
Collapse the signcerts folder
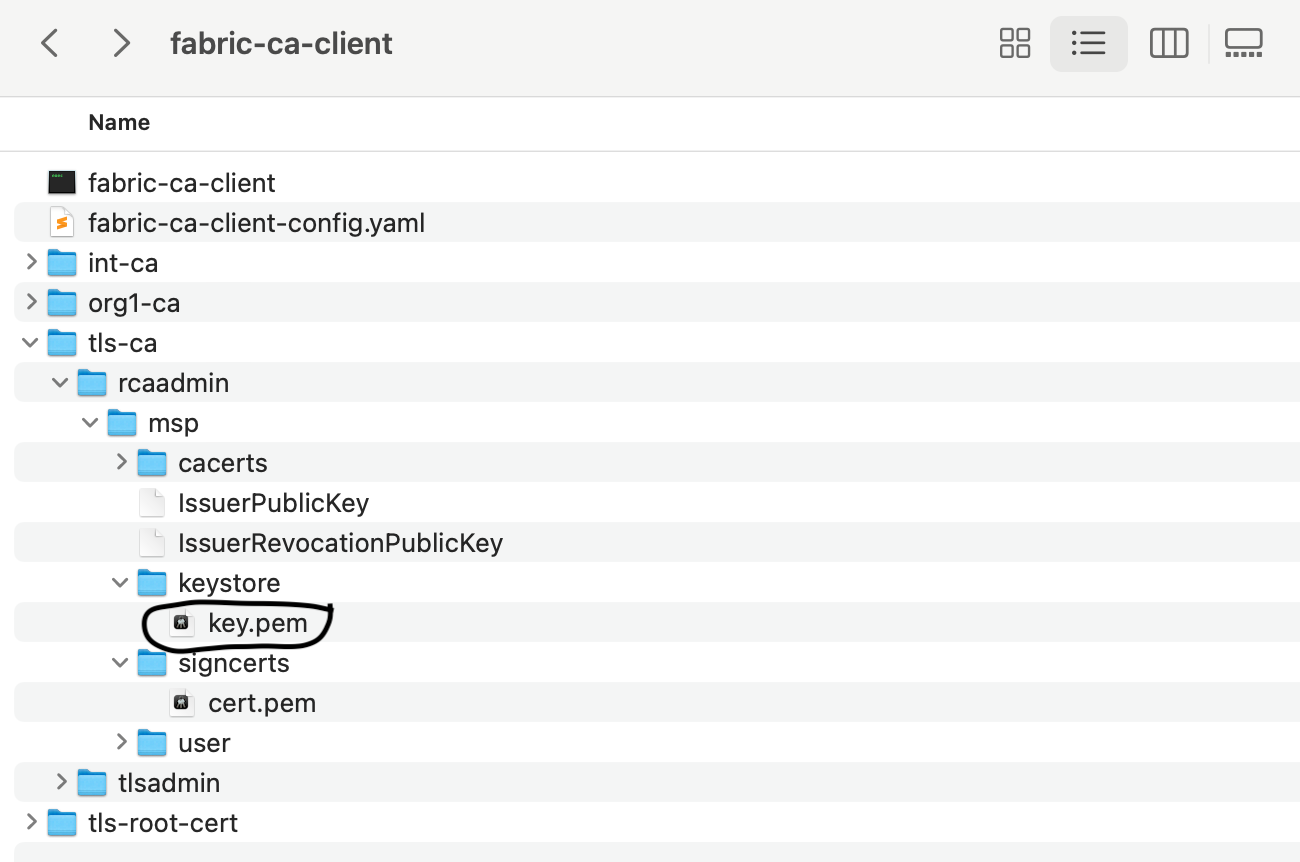pyautogui.click(x=121, y=662)
